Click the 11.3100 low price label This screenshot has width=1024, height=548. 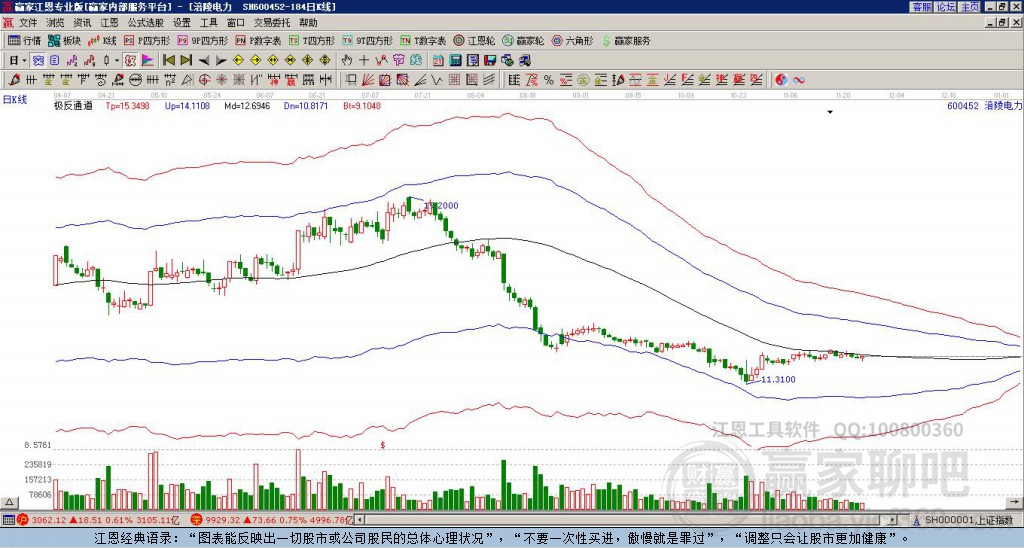(778, 379)
